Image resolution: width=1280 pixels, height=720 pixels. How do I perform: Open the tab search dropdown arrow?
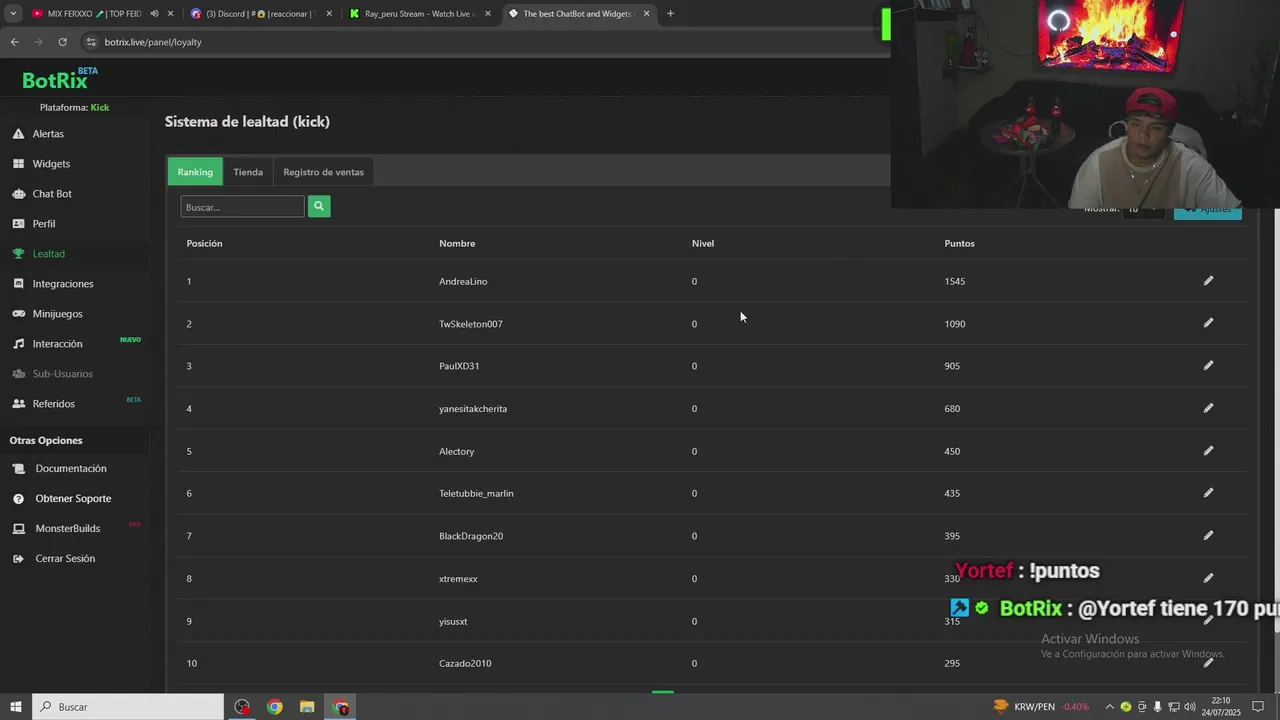point(13,14)
